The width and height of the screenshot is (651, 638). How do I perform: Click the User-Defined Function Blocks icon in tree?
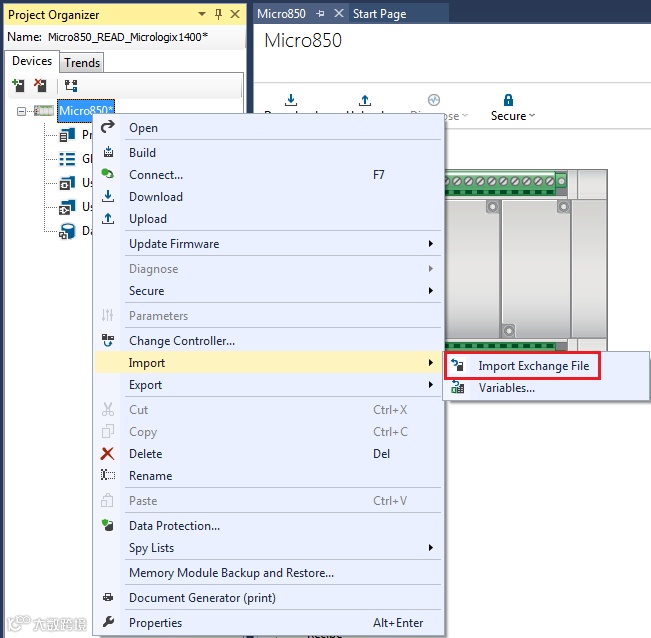(67, 183)
